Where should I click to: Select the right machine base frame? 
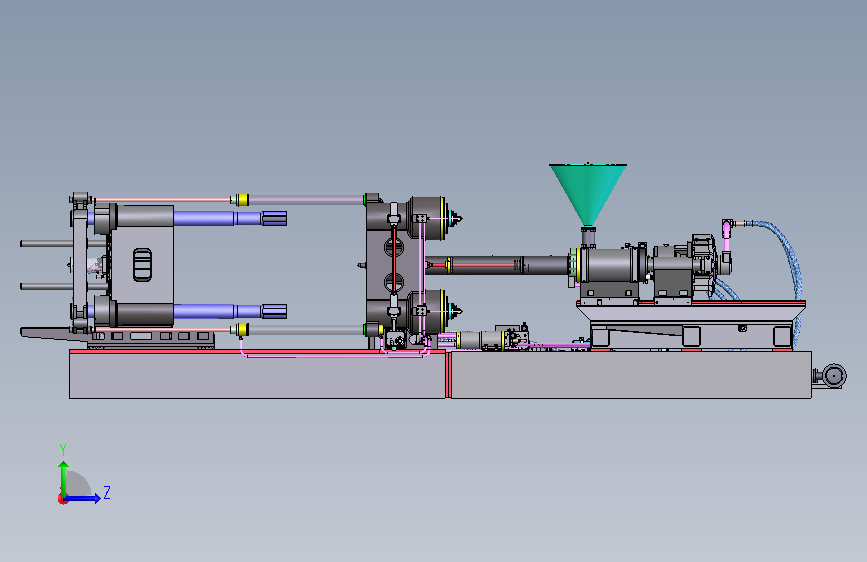[631, 374]
